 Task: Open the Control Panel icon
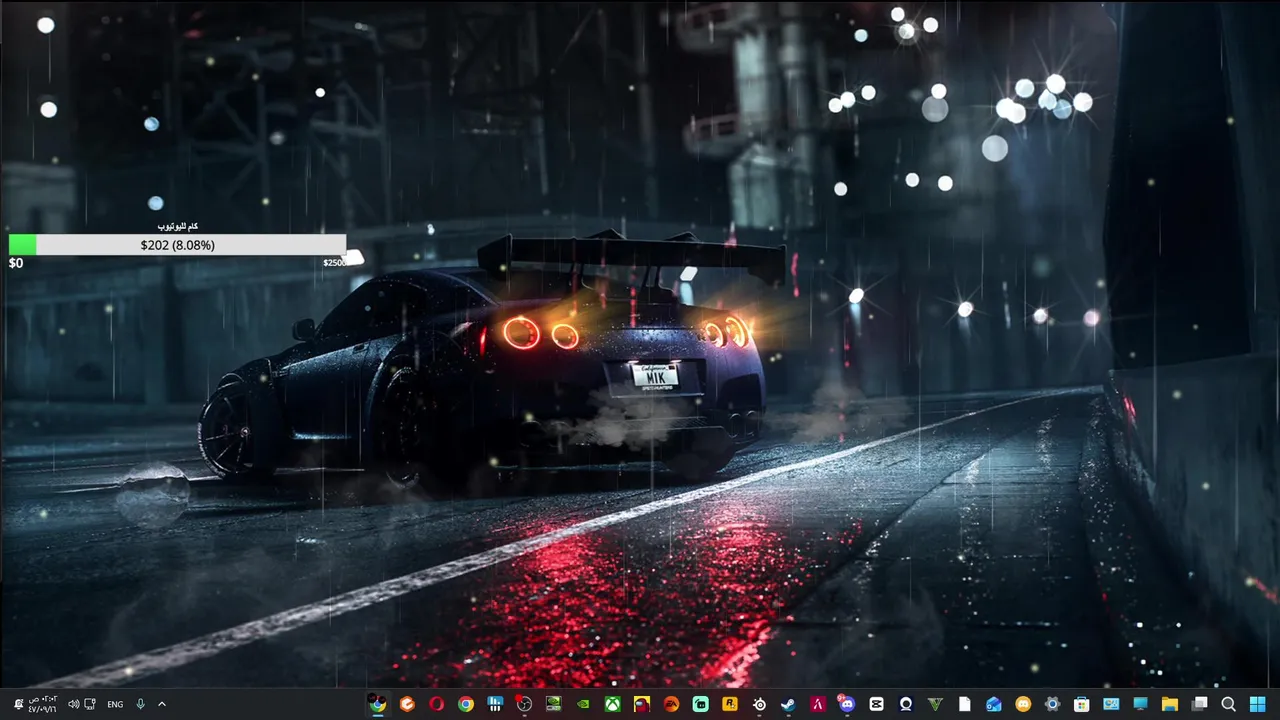(x=1111, y=704)
